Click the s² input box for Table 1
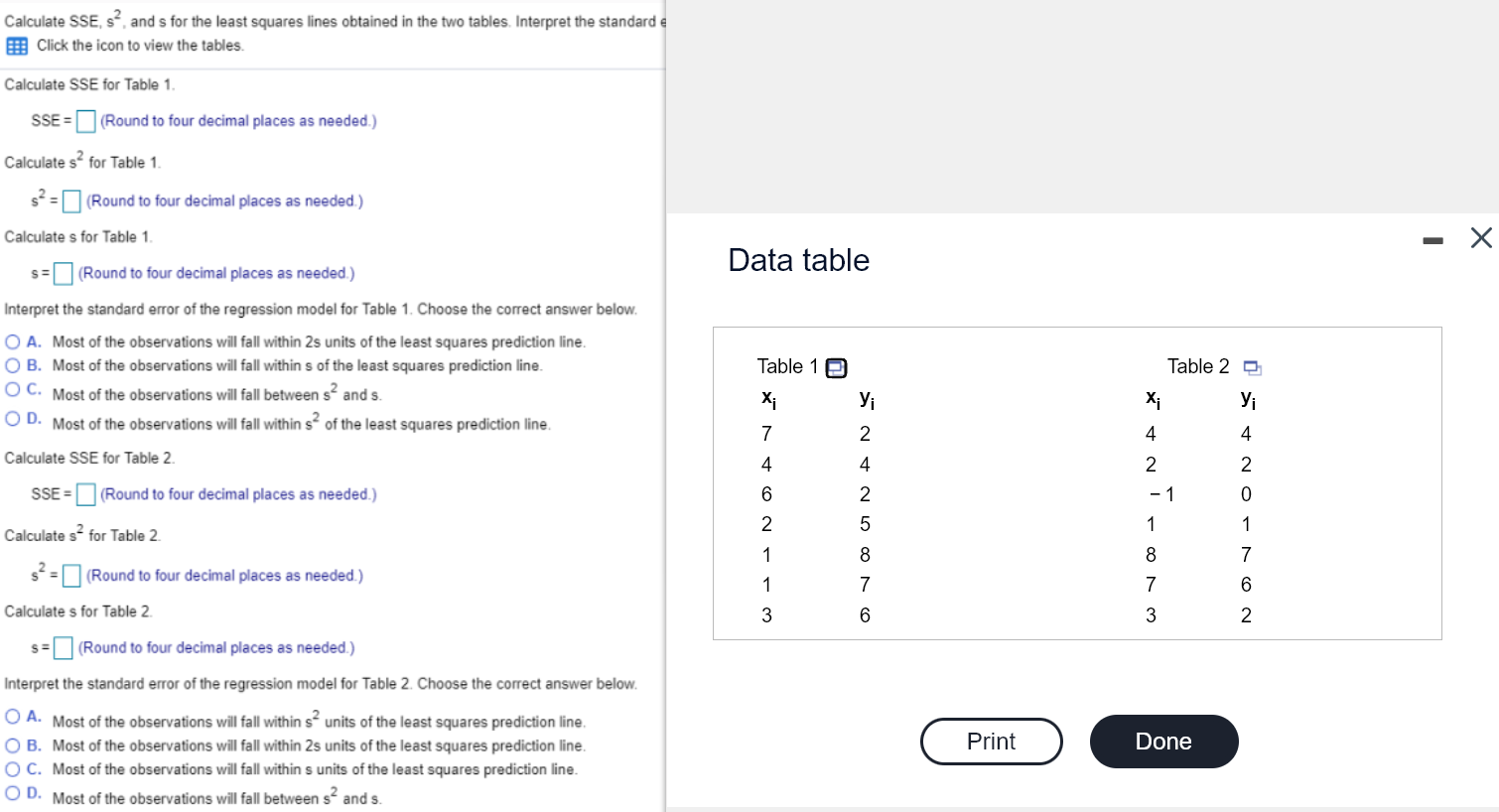 (x=71, y=202)
